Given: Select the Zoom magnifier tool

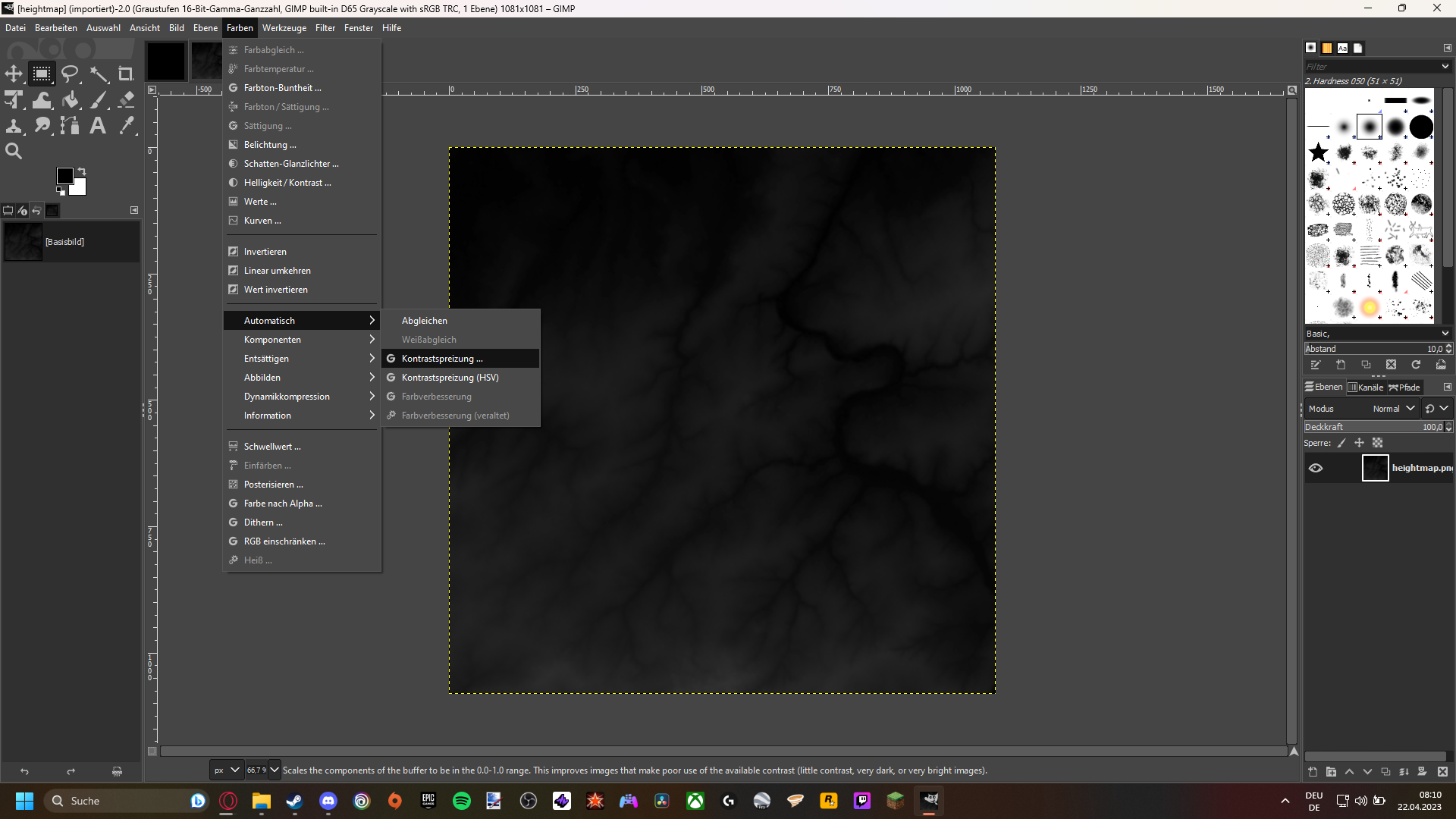Looking at the screenshot, I should click(x=14, y=151).
